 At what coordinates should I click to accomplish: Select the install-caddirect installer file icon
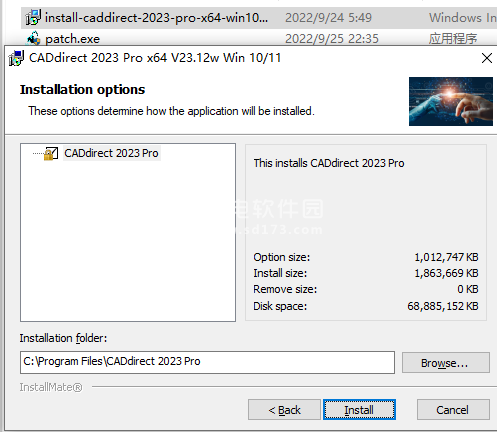[x=33, y=18]
